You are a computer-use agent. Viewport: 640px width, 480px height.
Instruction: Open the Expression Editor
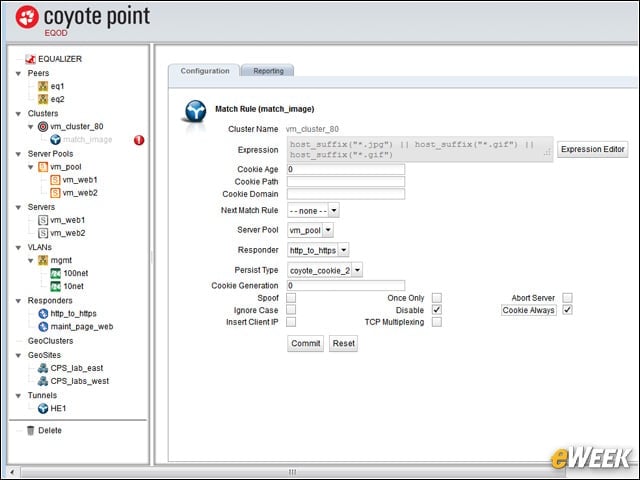[x=593, y=149]
